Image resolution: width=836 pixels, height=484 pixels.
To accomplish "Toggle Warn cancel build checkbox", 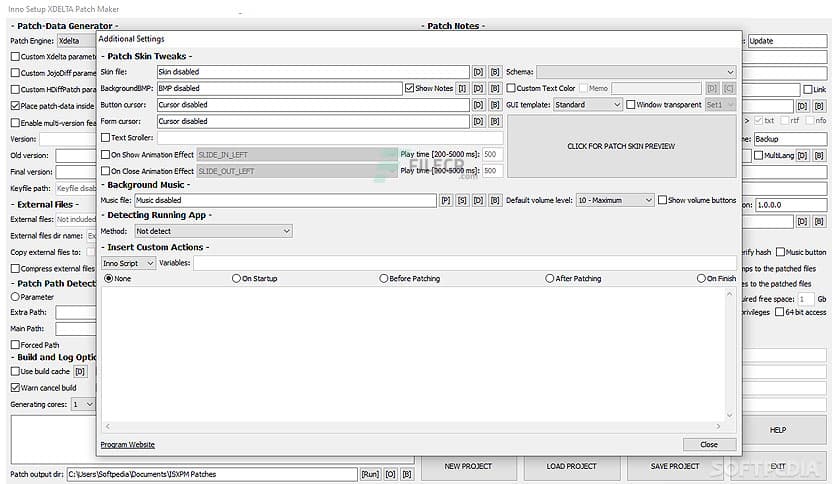I will (x=15, y=388).
